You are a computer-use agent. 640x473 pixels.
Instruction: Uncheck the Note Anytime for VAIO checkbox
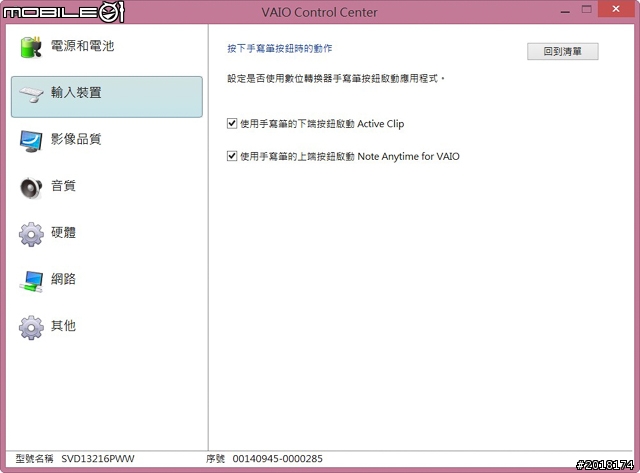pos(232,156)
